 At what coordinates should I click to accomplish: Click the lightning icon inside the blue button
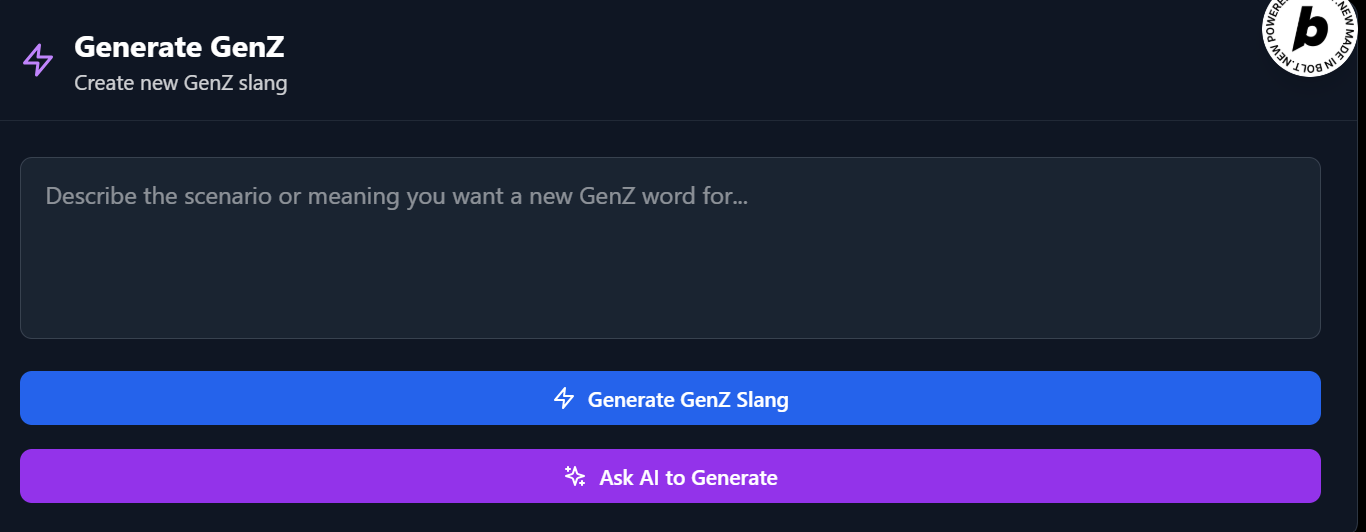click(x=564, y=398)
